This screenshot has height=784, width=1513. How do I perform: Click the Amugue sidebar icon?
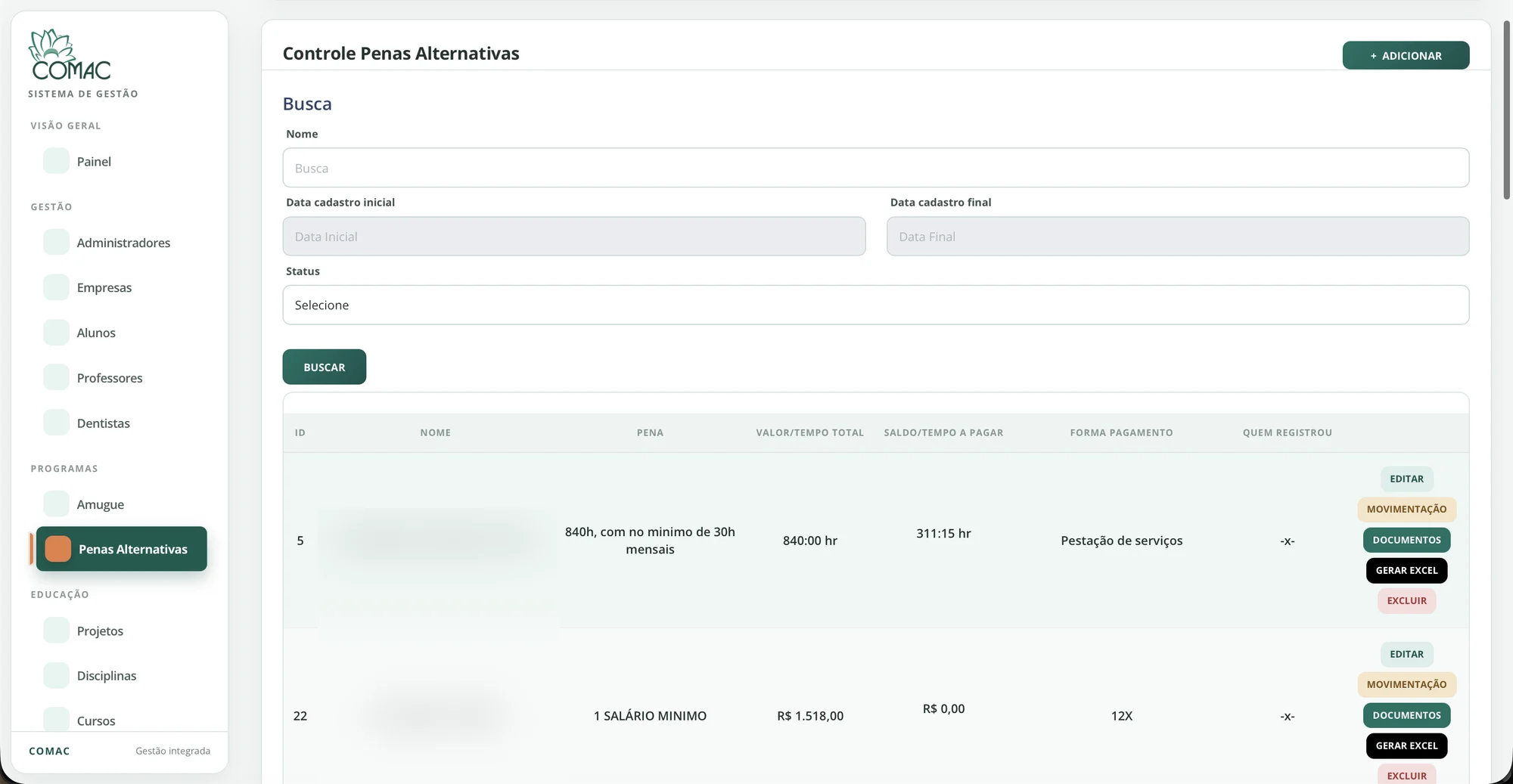coord(56,504)
